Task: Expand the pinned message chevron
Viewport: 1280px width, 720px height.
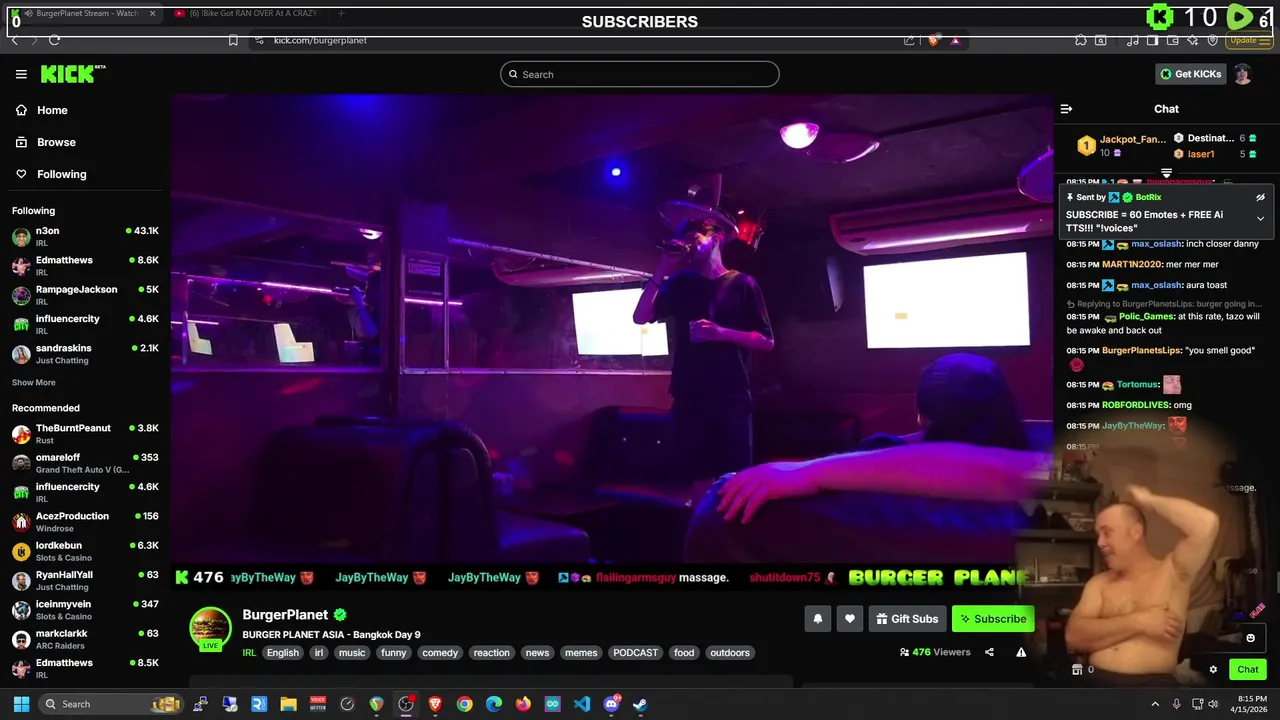Action: [1260, 218]
